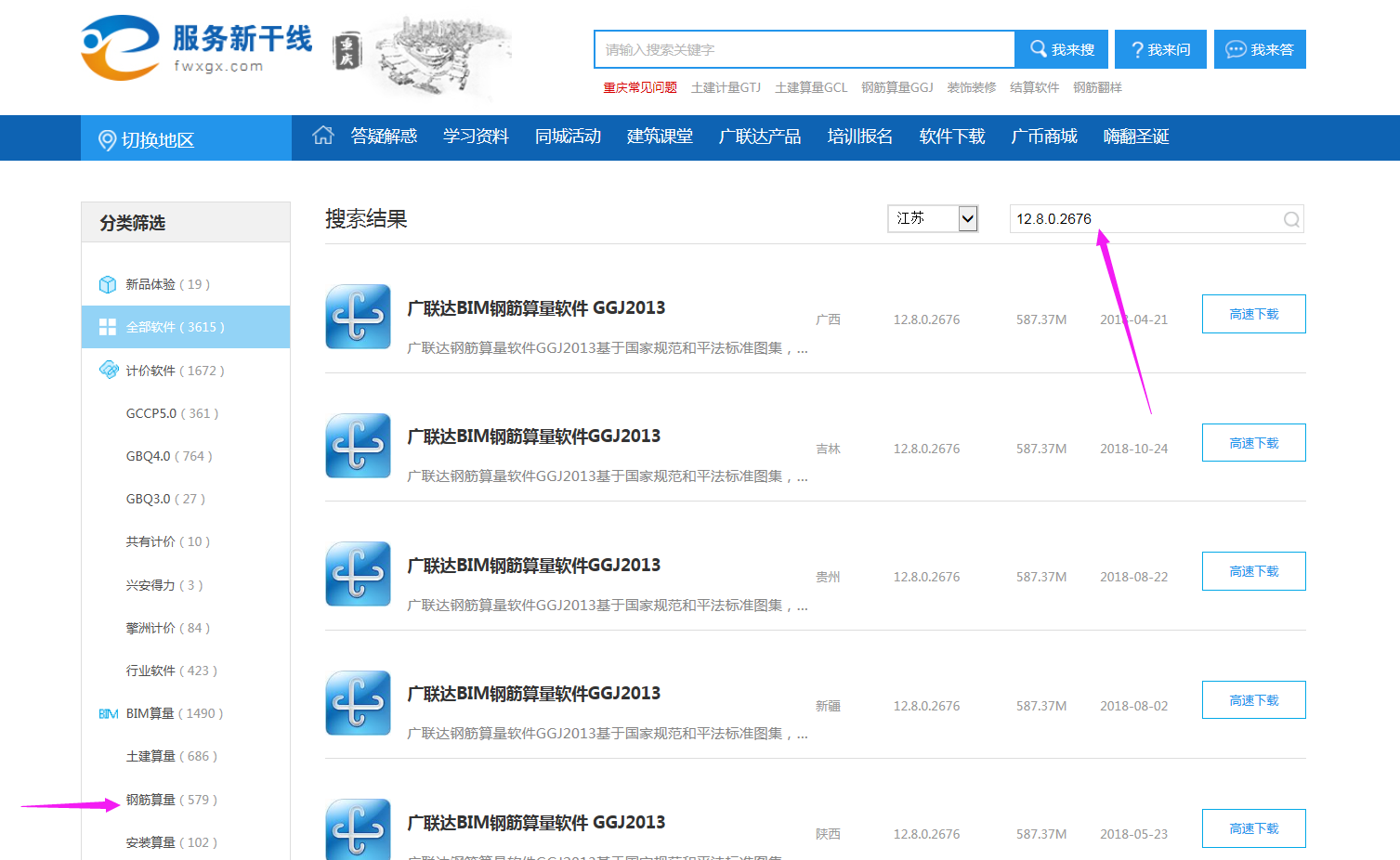Viewport: 1400px width, 860px height.
Task: Click the 我来答 button
Action: (x=1260, y=49)
